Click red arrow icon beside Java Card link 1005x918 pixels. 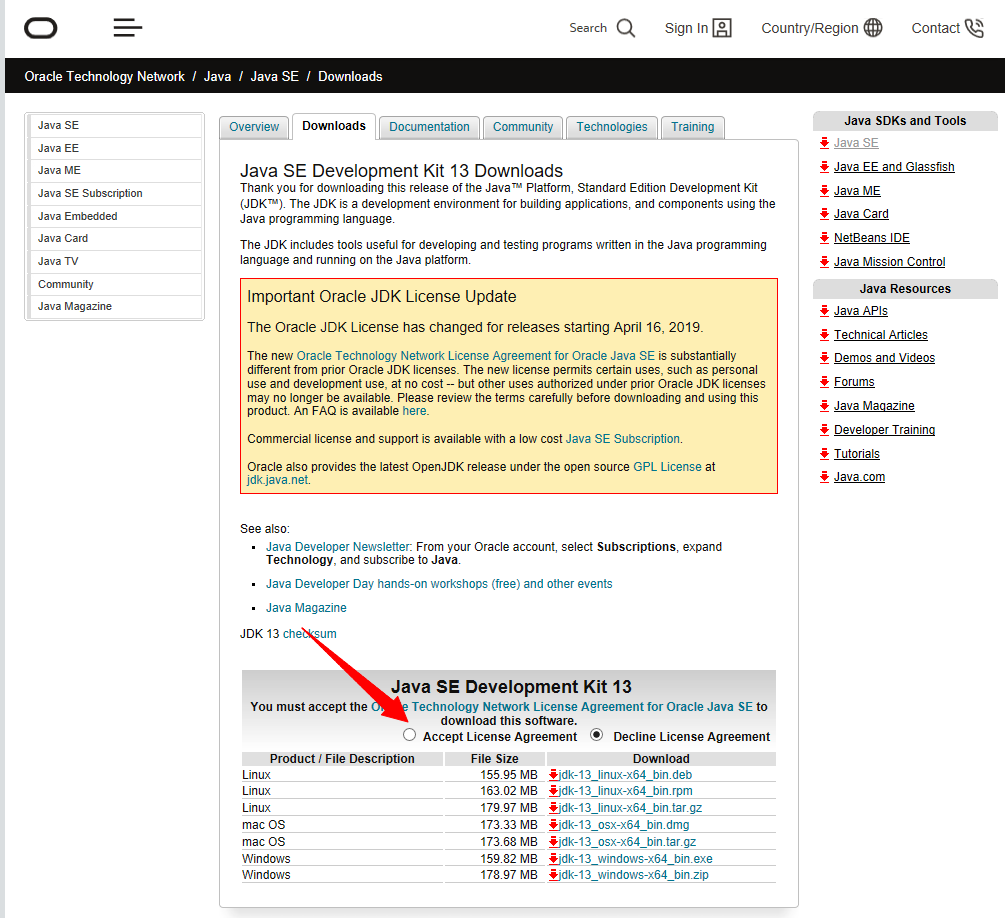tap(824, 213)
